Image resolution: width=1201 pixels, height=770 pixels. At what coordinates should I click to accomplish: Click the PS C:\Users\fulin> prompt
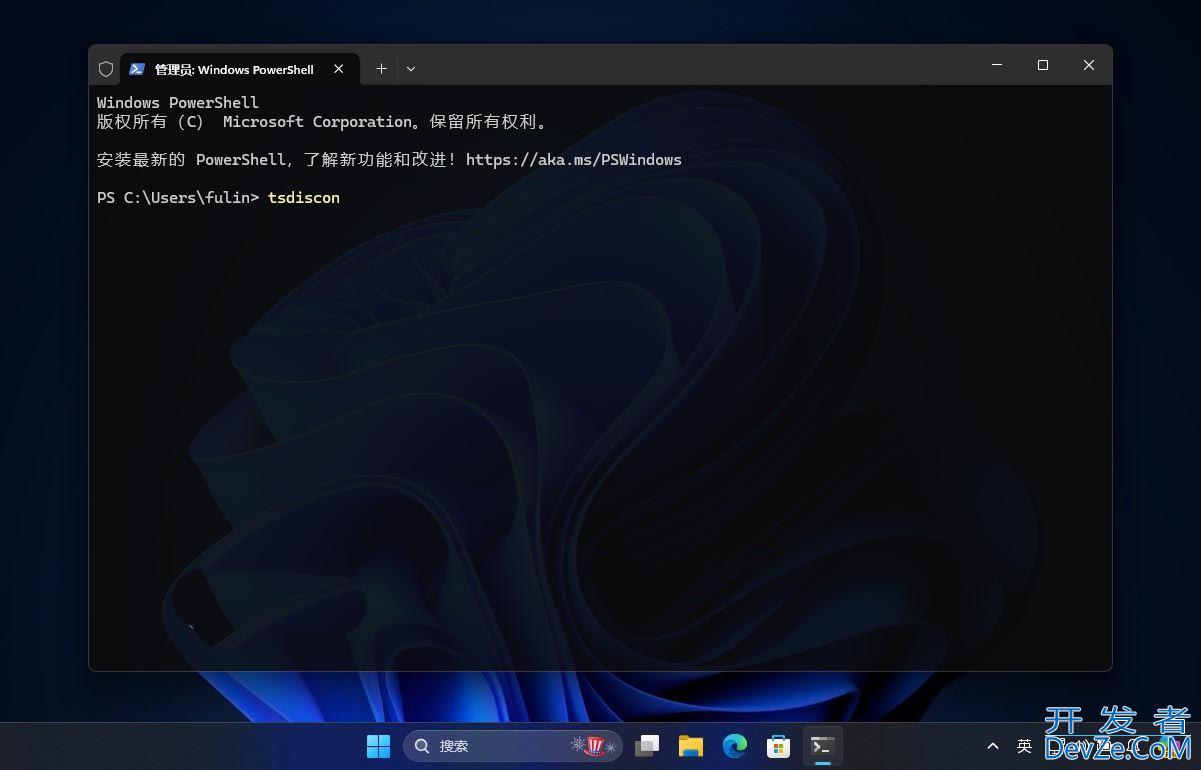(178, 198)
